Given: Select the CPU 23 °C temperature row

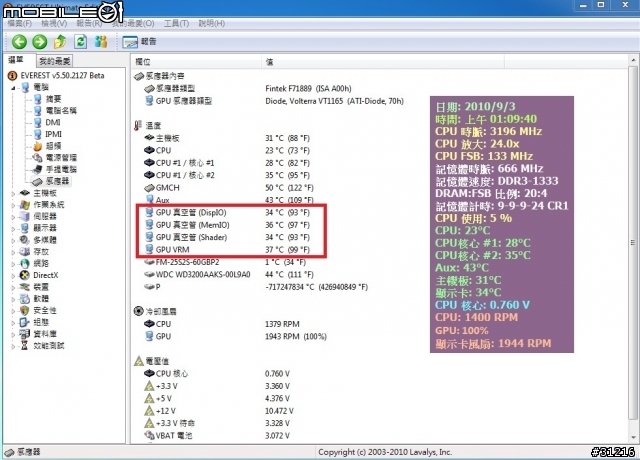Looking at the screenshot, I should coord(227,150).
